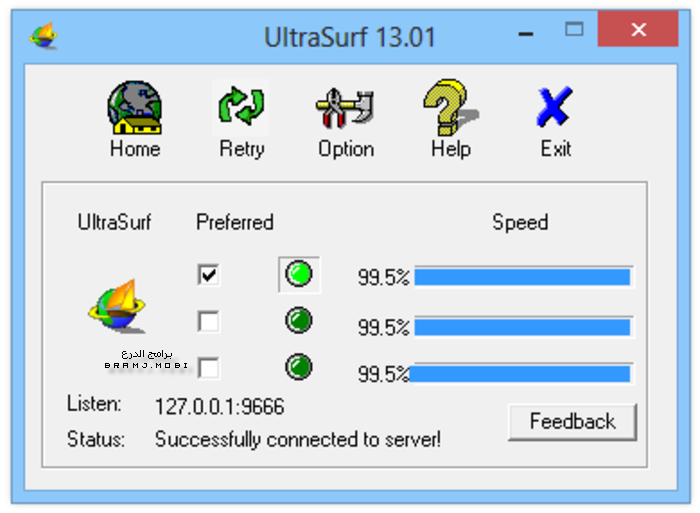Viewport: 700px width, 513px height.
Task: Click the listen address 127.0.0.1:9666
Action: 219,407
